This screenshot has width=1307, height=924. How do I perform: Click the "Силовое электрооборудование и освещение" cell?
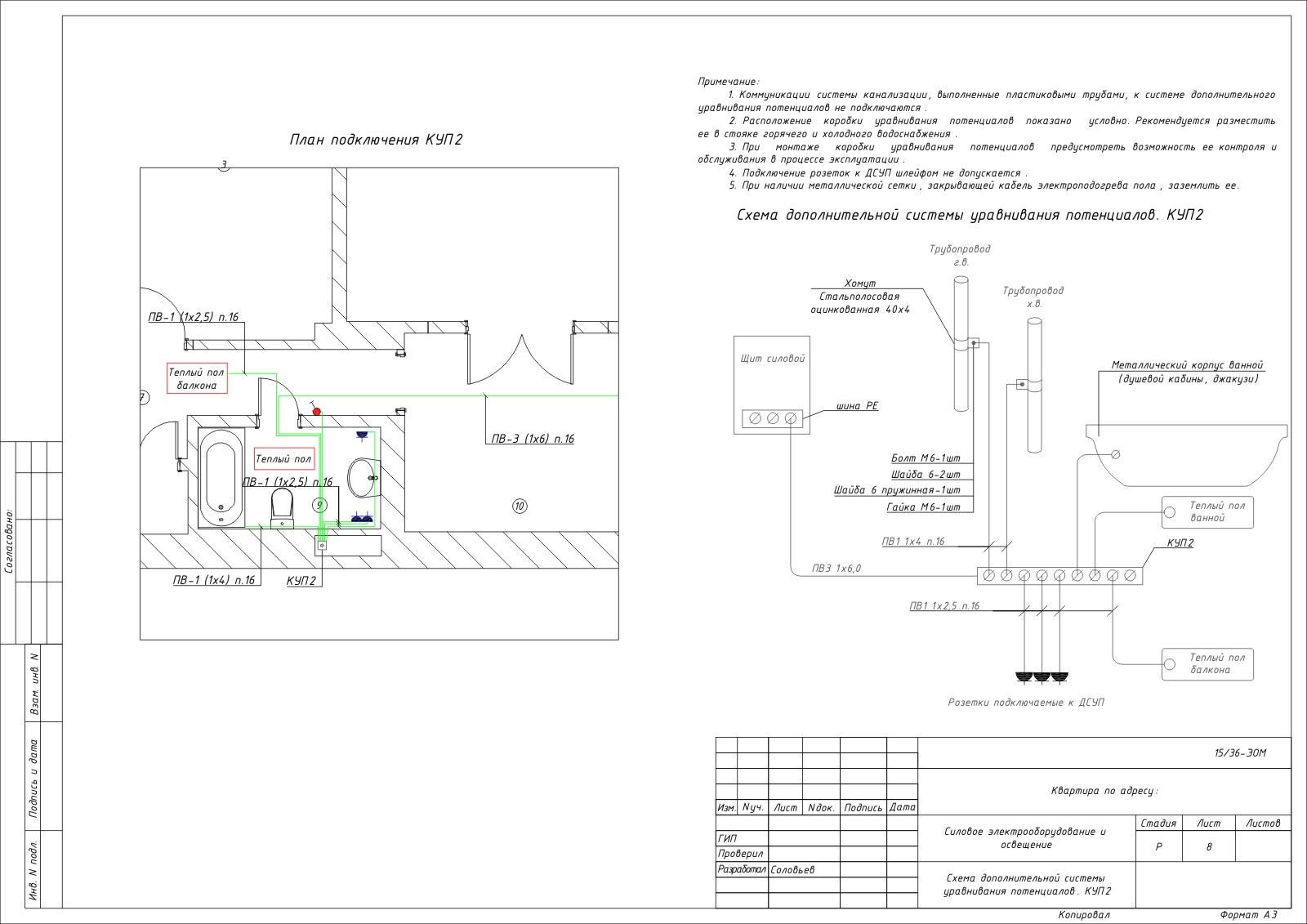1028,838
